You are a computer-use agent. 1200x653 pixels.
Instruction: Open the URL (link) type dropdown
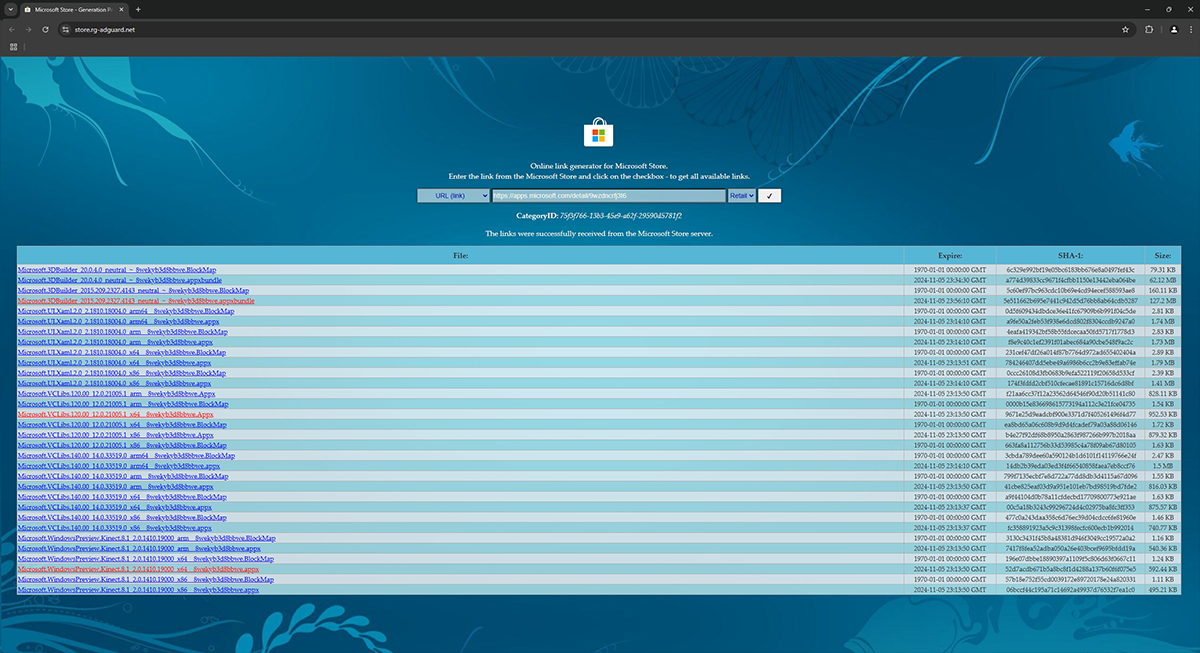click(453, 196)
